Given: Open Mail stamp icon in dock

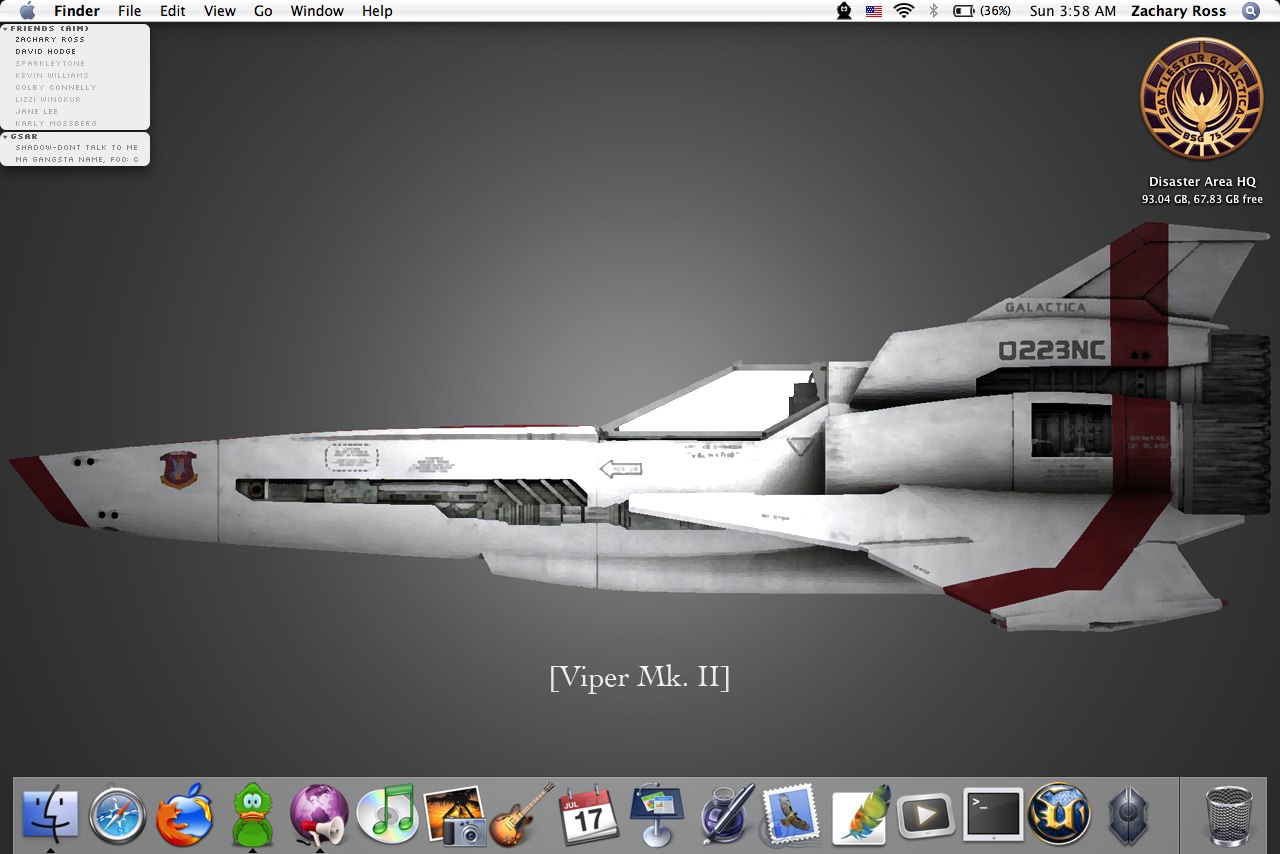Looking at the screenshot, I should (x=791, y=814).
